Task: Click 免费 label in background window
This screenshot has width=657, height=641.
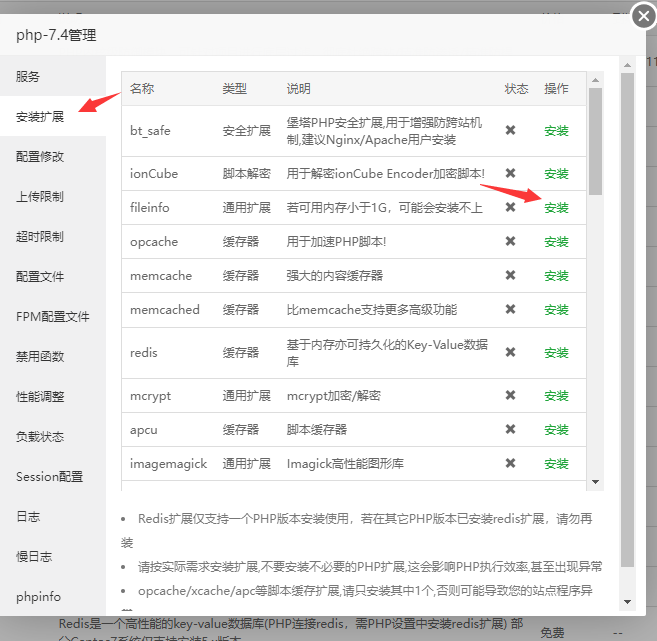Action: [552, 632]
